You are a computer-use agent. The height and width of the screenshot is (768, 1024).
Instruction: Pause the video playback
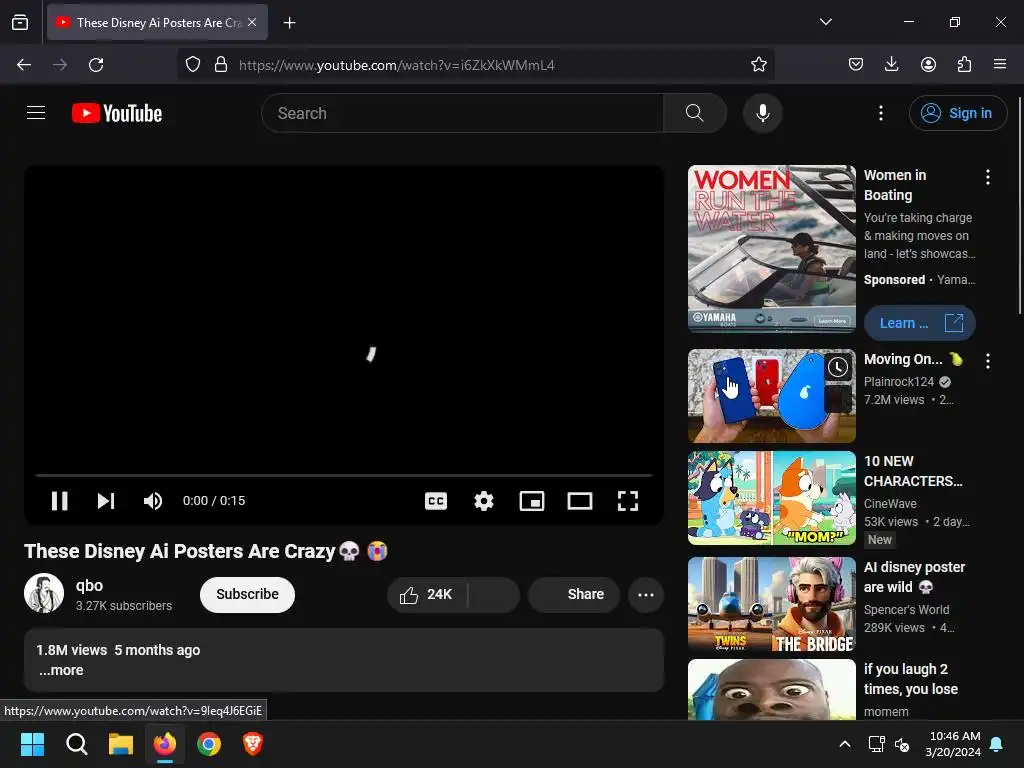[x=59, y=501]
